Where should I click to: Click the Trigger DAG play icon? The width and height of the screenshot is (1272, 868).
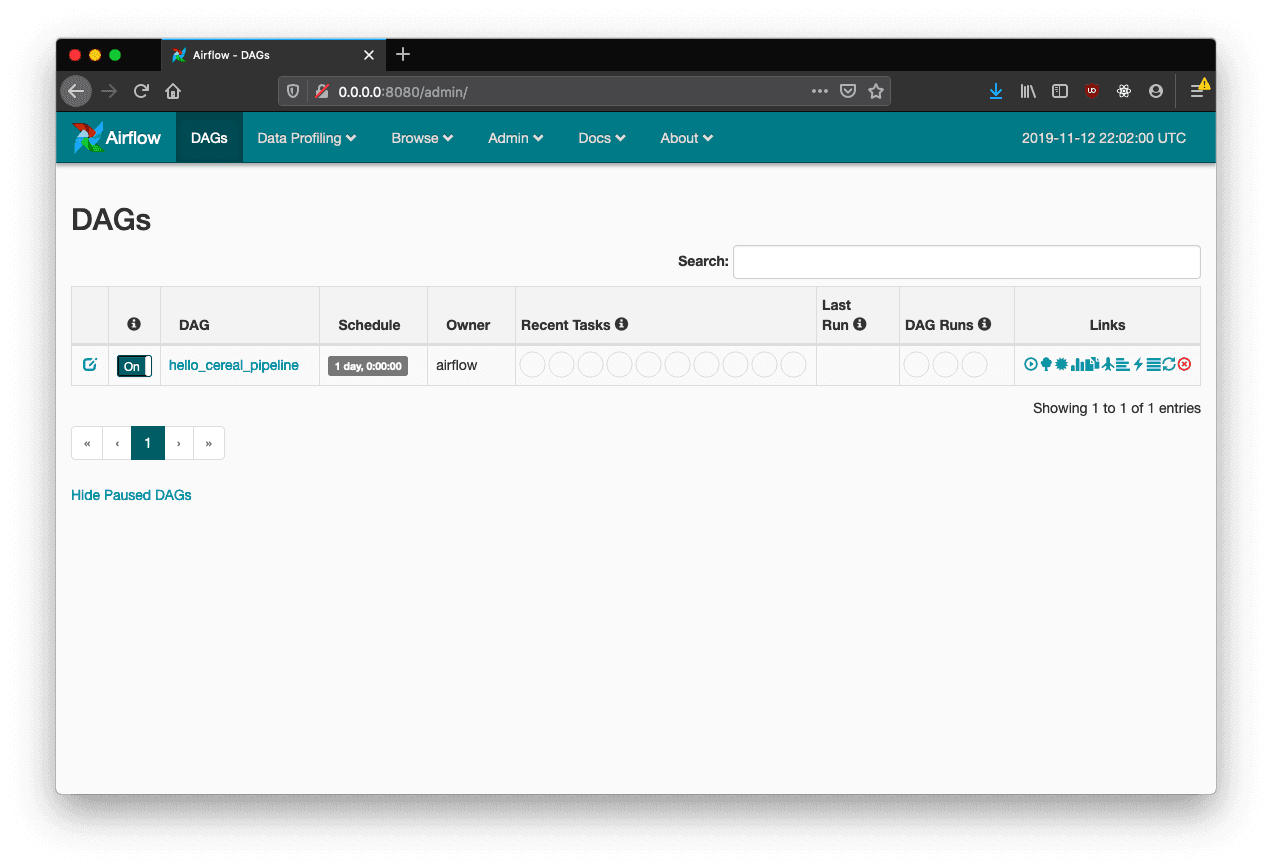coord(1031,365)
